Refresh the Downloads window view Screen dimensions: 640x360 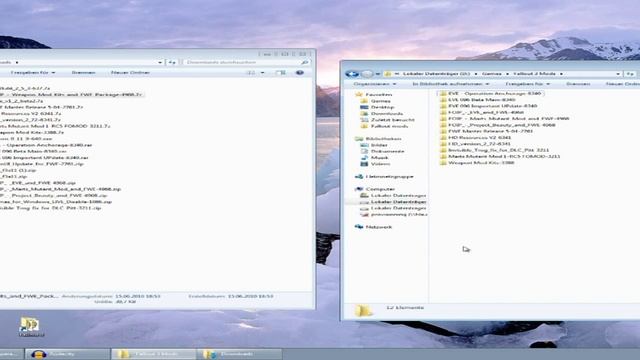pos(172,62)
